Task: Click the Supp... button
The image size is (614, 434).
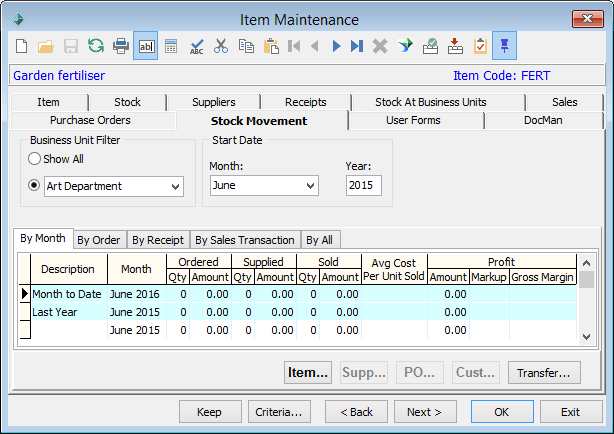Action: click(x=364, y=373)
